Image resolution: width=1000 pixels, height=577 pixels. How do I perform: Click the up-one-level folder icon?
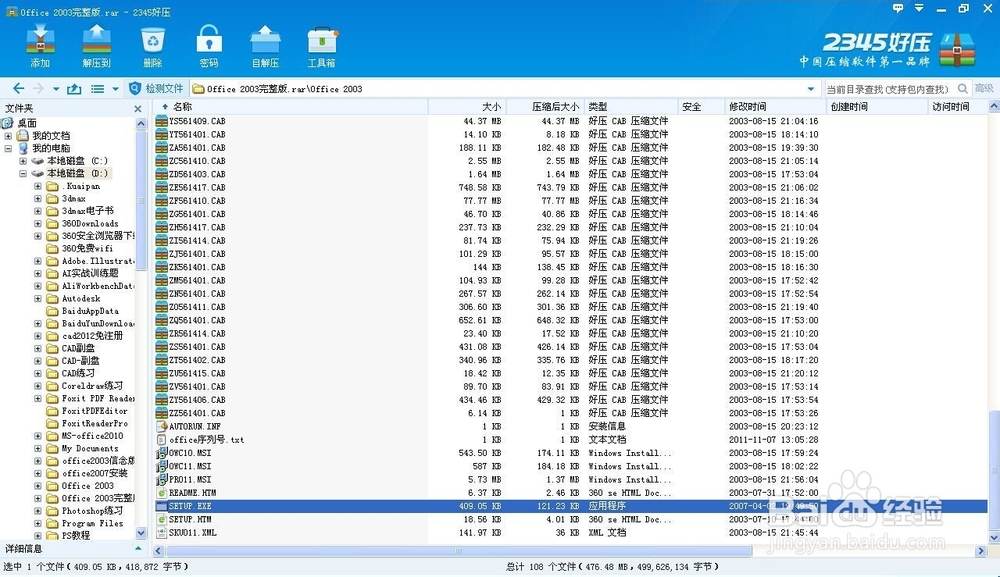click(74, 89)
